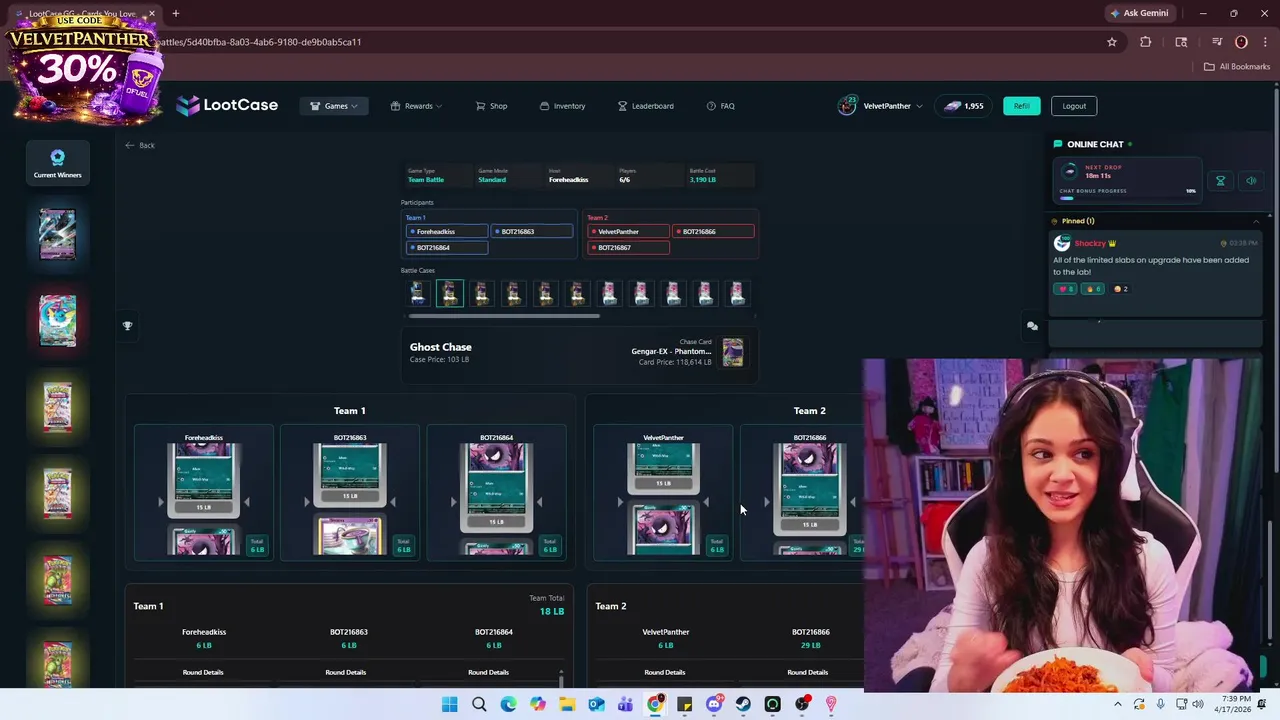The width and height of the screenshot is (1280, 720).
Task: Expand VelvetPanther Round Details
Action: [x=665, y=672]
